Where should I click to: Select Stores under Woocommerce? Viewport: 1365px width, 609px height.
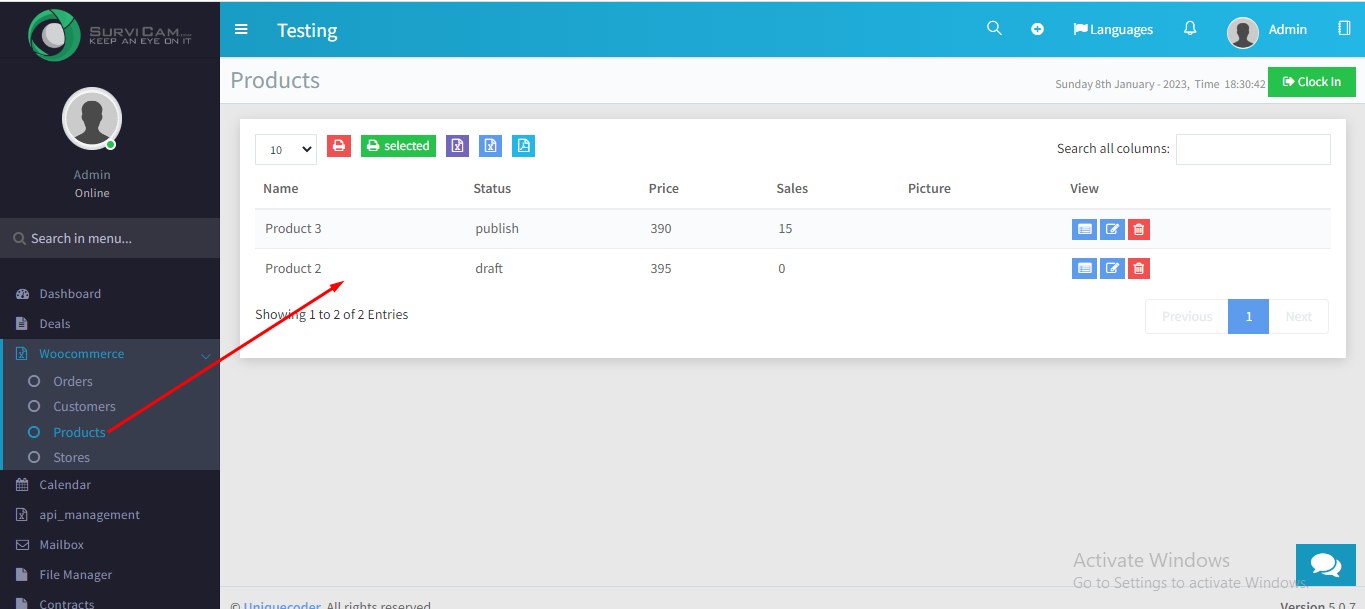pos(71,457)
